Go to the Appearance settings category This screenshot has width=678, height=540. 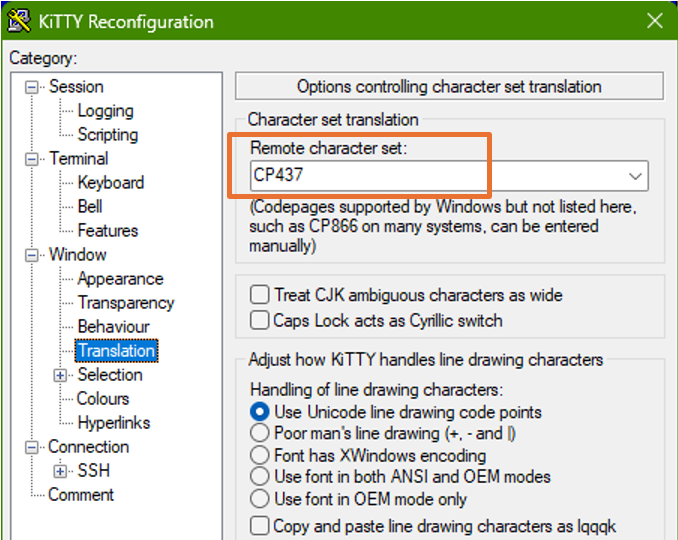(120, 279)
